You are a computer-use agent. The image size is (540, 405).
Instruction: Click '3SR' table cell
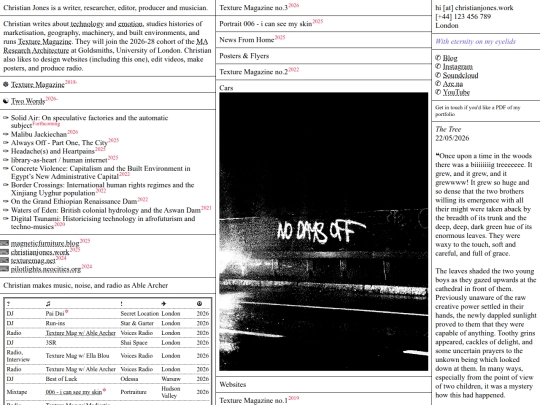[51, 343]
